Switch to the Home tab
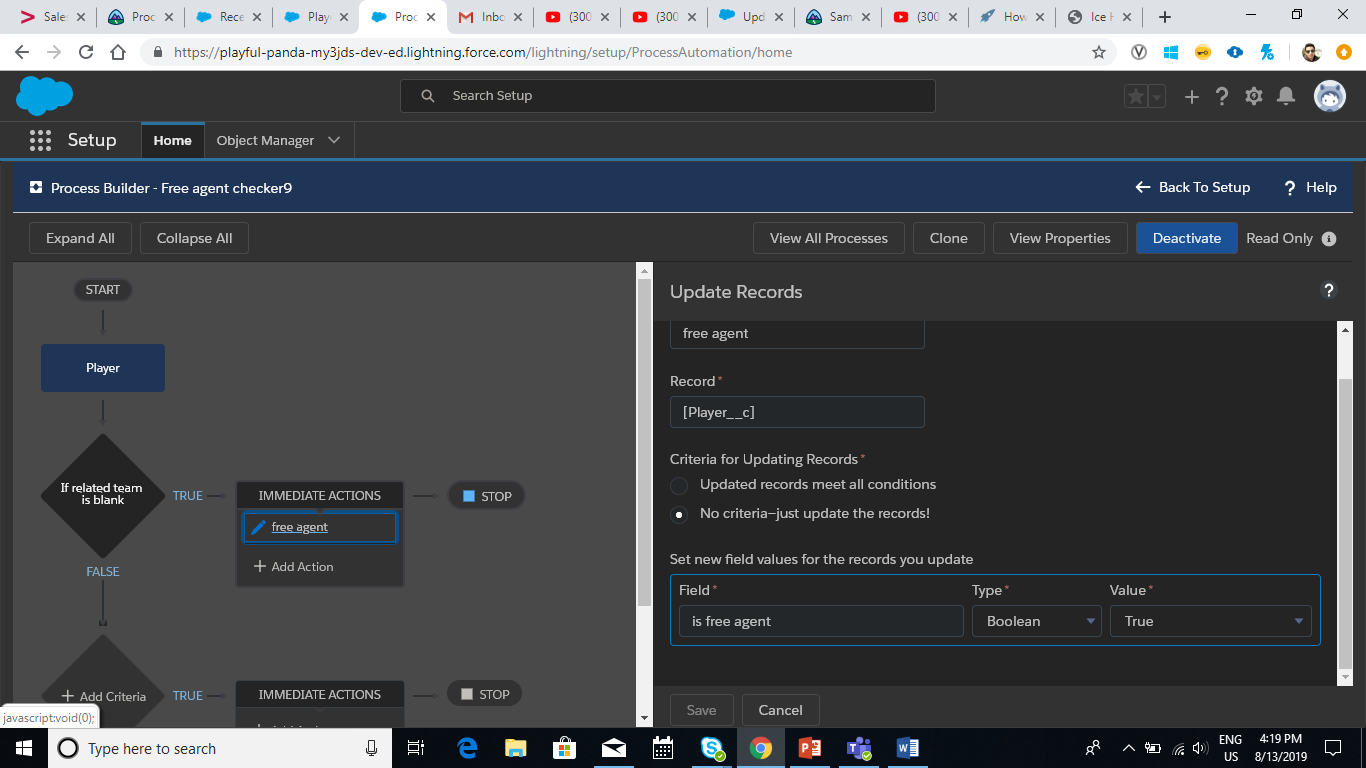Screen dimensions: 1366x768 (173, 140)
